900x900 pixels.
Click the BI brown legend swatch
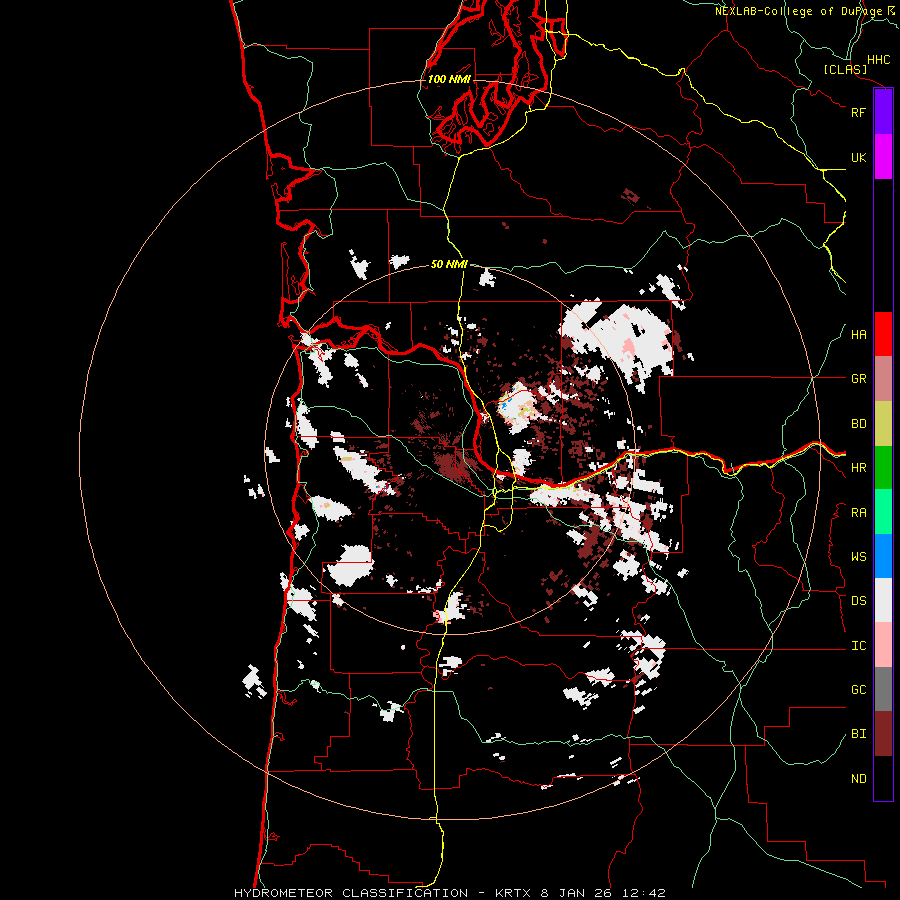883,734
